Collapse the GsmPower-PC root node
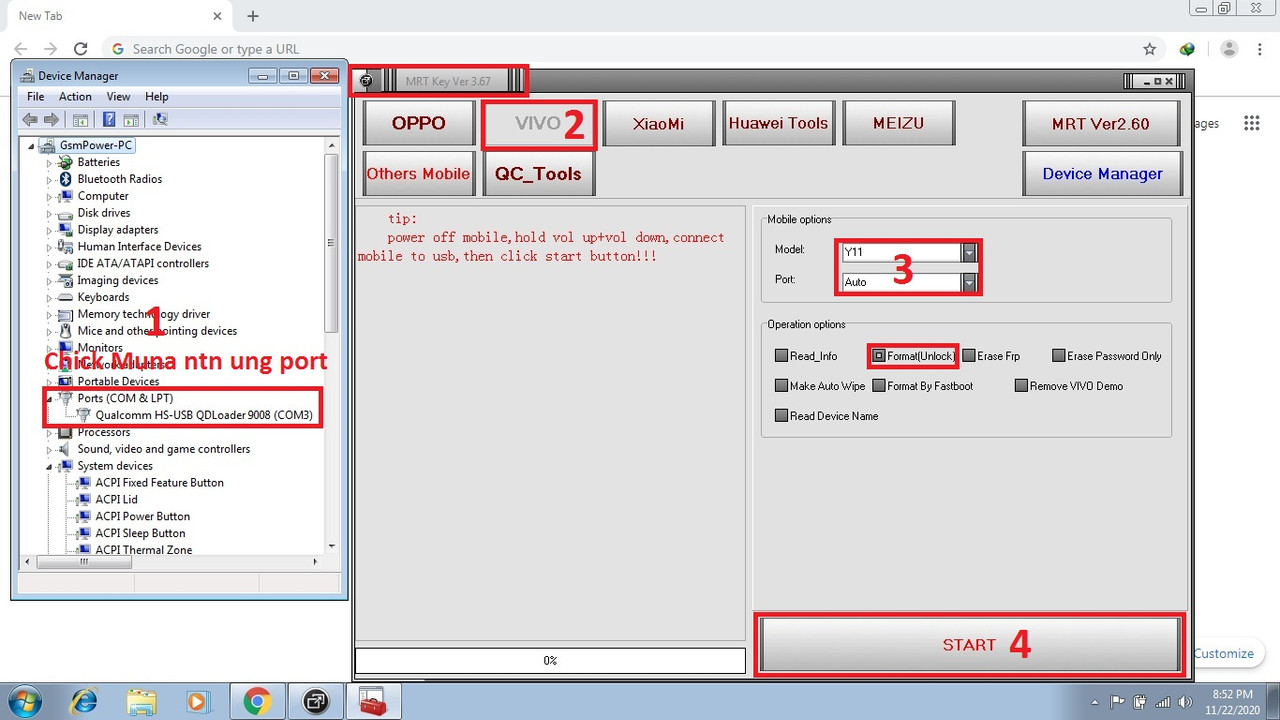Screen dimensions: 1280x720 point(31,146)
